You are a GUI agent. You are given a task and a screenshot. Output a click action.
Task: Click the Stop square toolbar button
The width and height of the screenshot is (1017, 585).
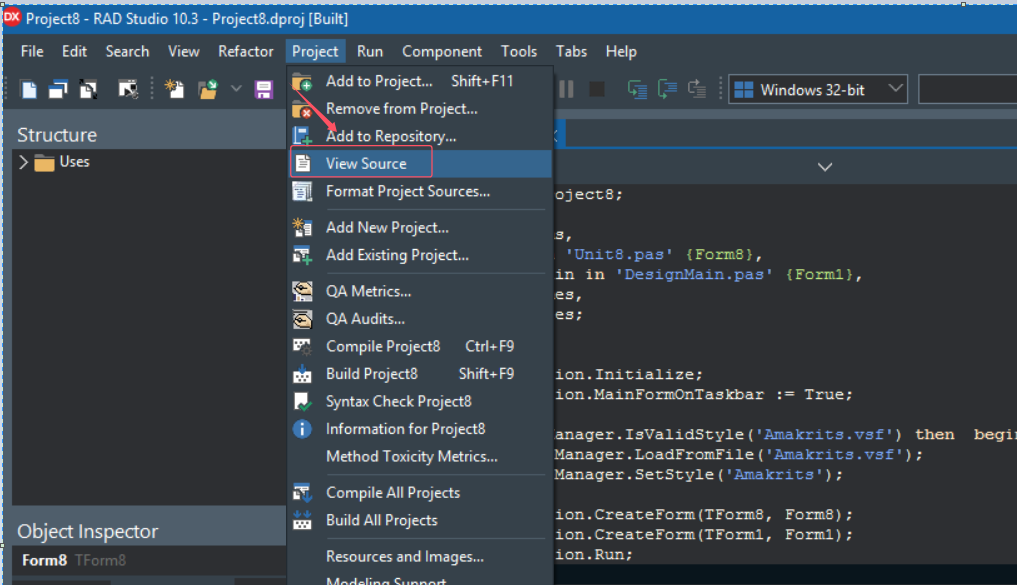point(597,89)
